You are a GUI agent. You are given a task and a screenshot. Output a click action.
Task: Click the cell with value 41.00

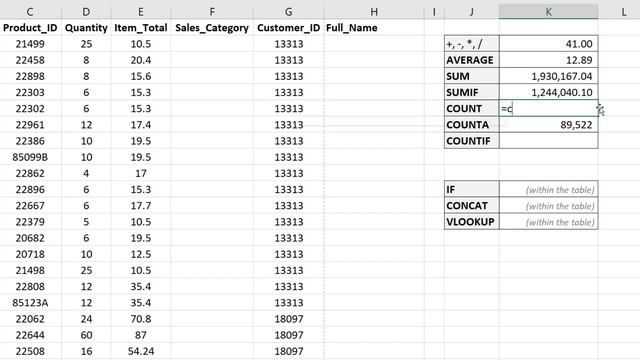point(549,44)
